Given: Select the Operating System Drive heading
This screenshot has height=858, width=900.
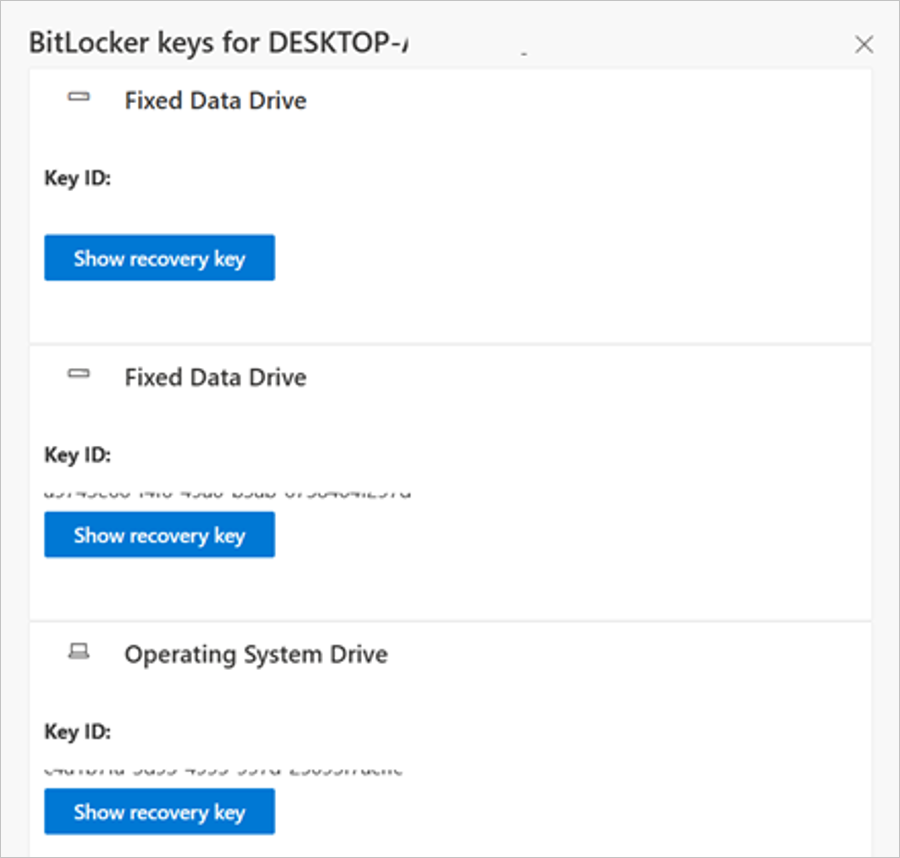Looking at the screenshot, I should (257, 655).
